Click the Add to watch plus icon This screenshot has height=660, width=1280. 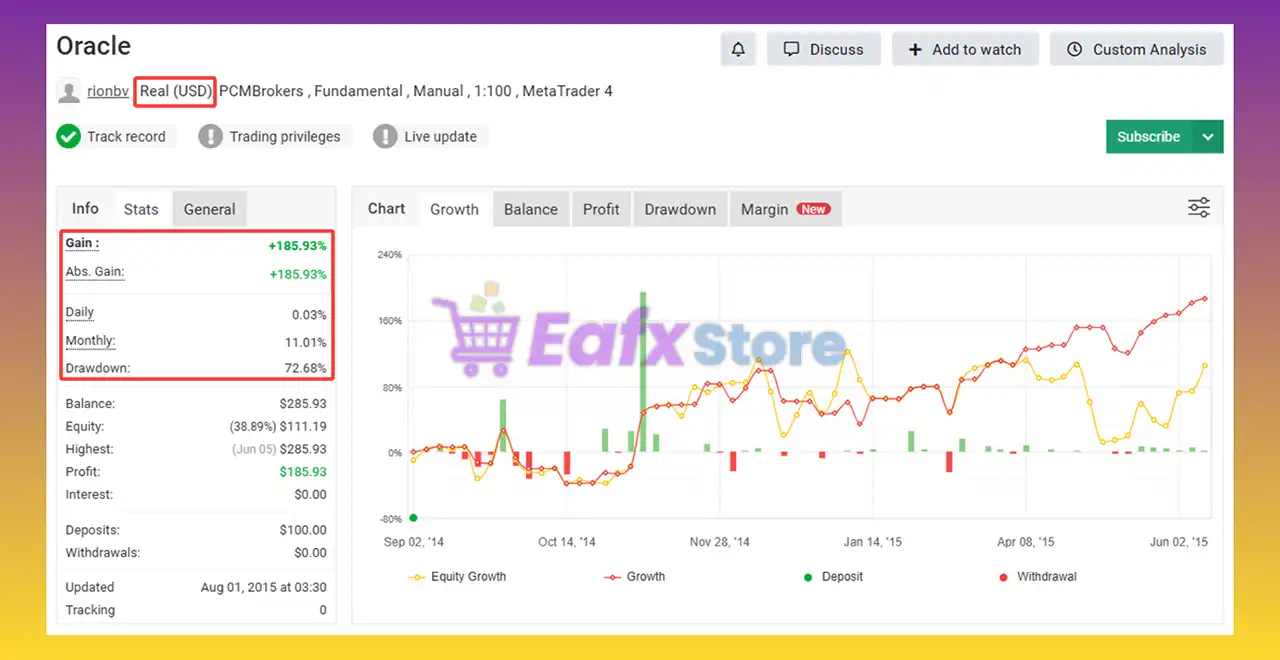[x=915, y=49]
